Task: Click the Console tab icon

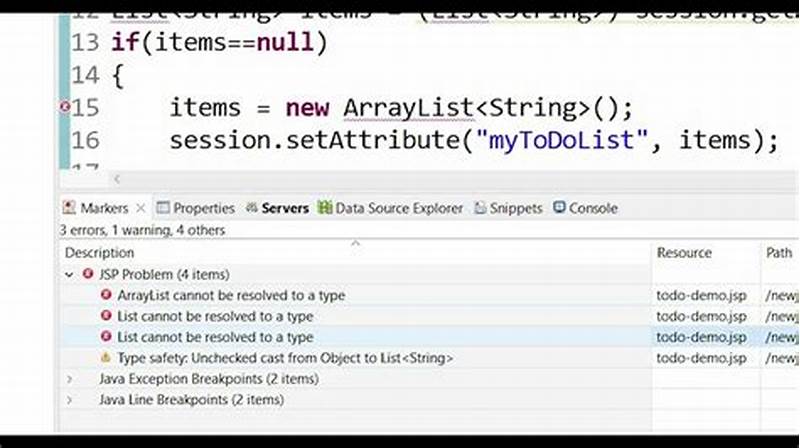Action: pos(560,207)
